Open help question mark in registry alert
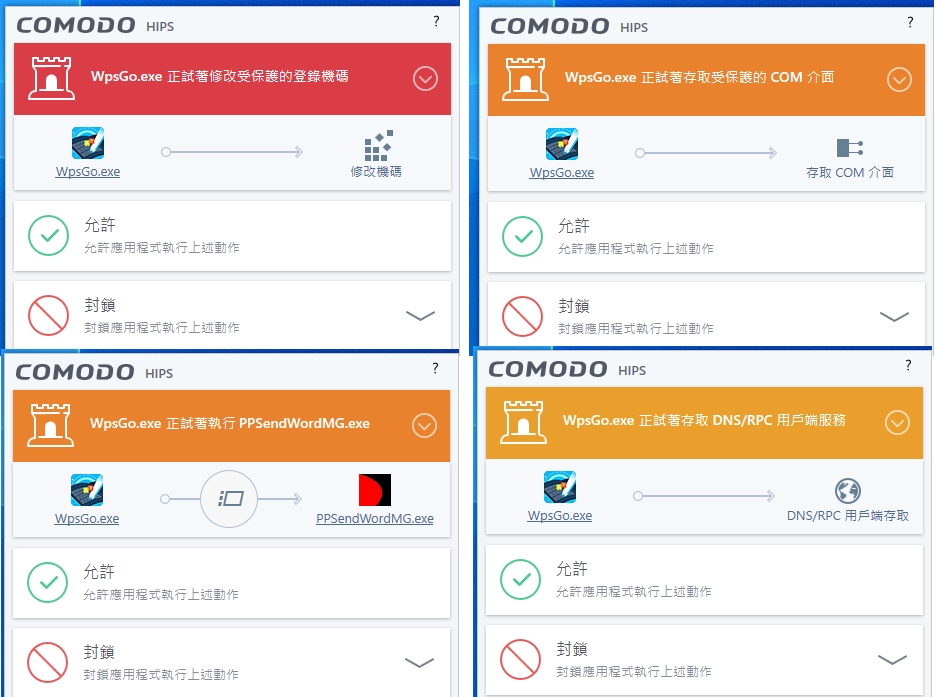This screenshot has height=697, width=937. 437,22
